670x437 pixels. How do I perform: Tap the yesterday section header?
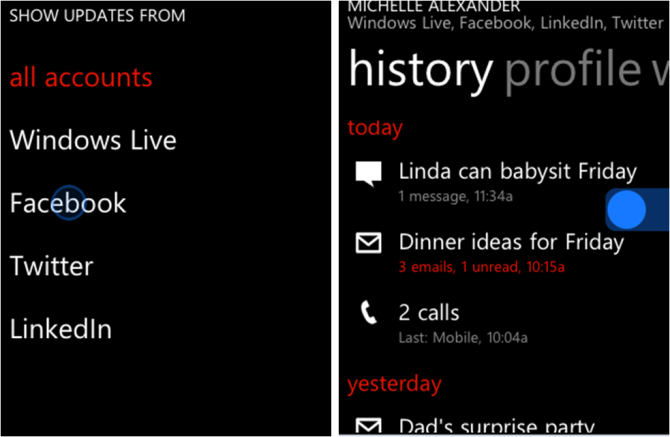pos(394,384)
